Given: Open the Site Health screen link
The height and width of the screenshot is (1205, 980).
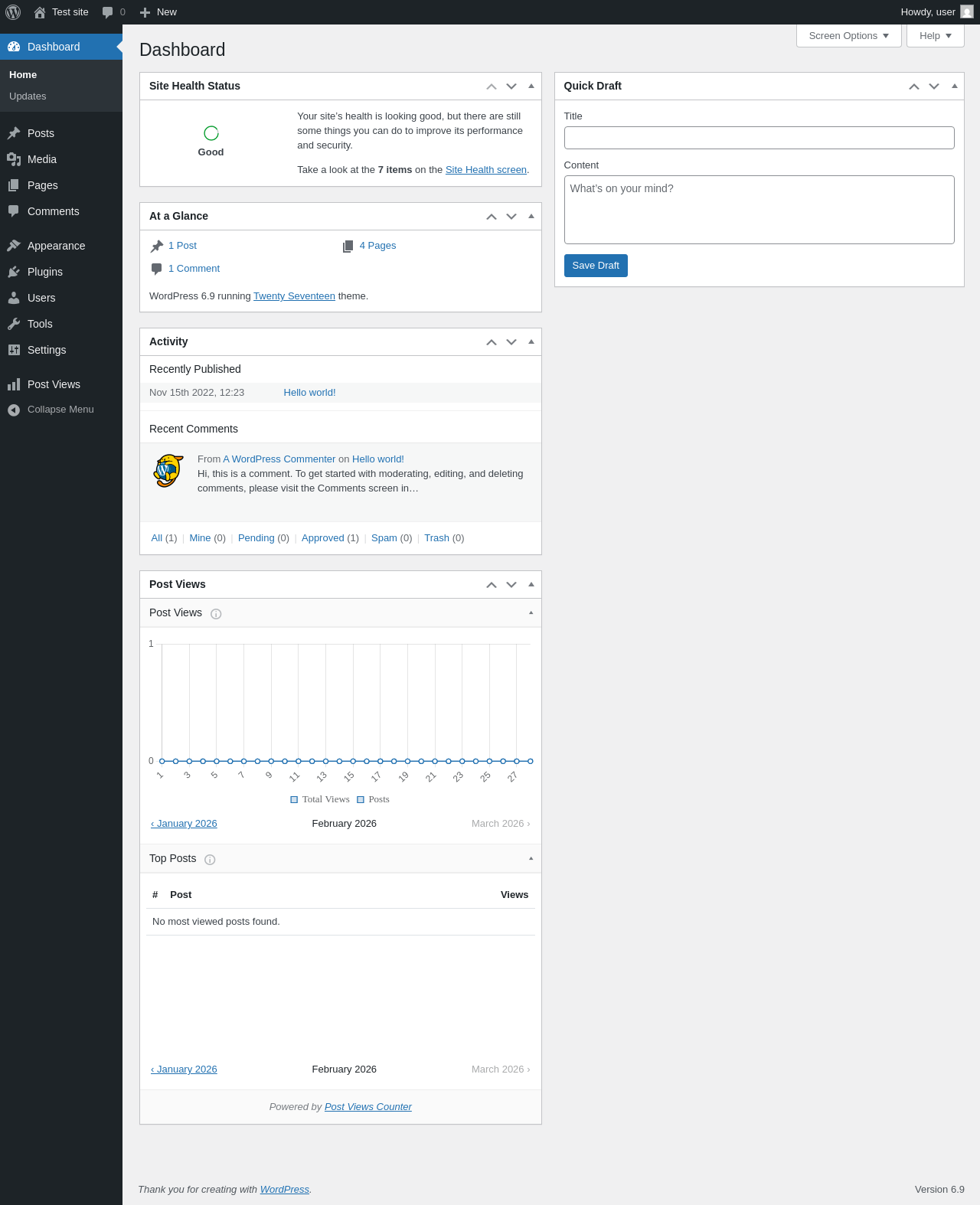Looking at the screenshot, I should (x=485, y=170).
